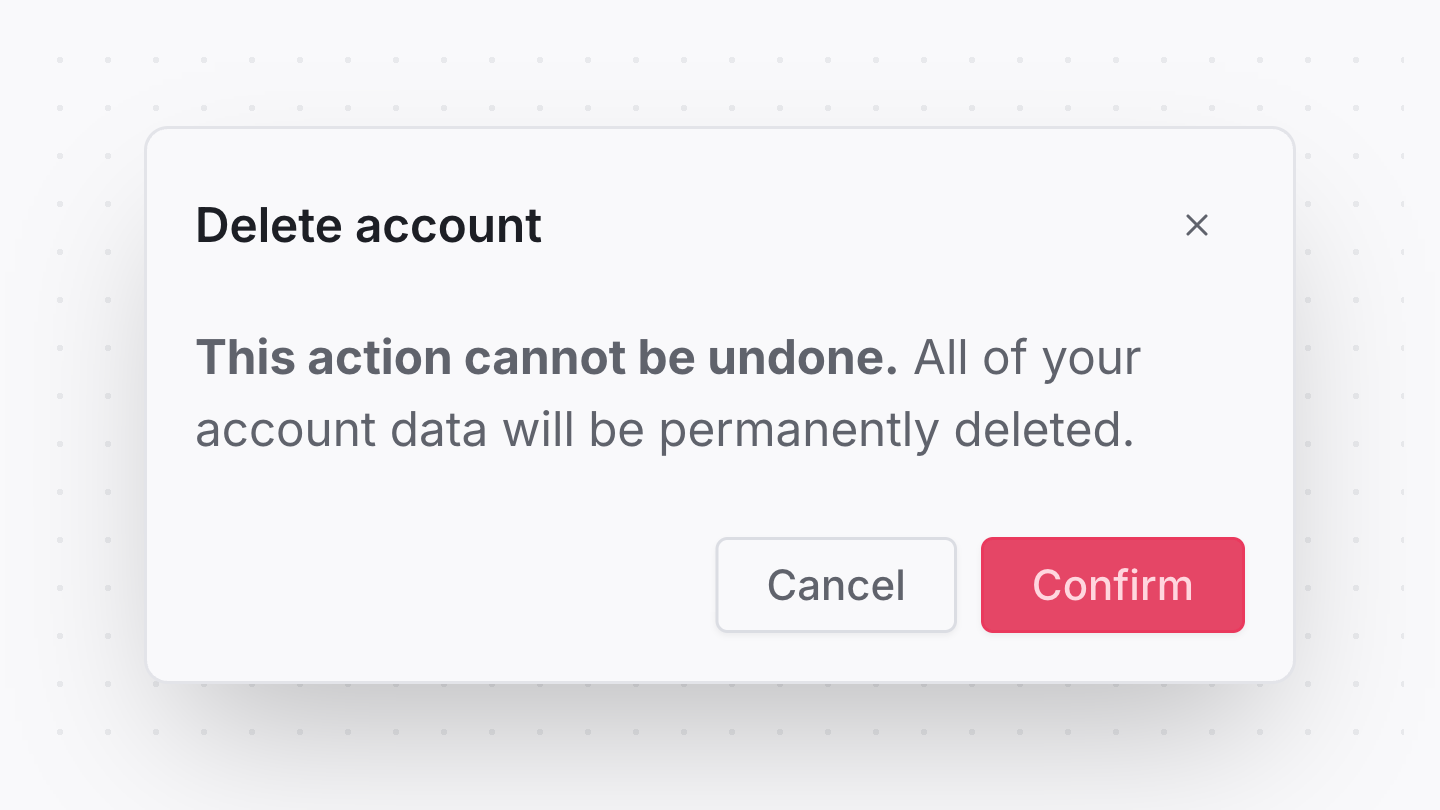The height and width of the screenshot is (810, 1440).
Task: Click the word "account" in the heading
Action: (448, 226)
